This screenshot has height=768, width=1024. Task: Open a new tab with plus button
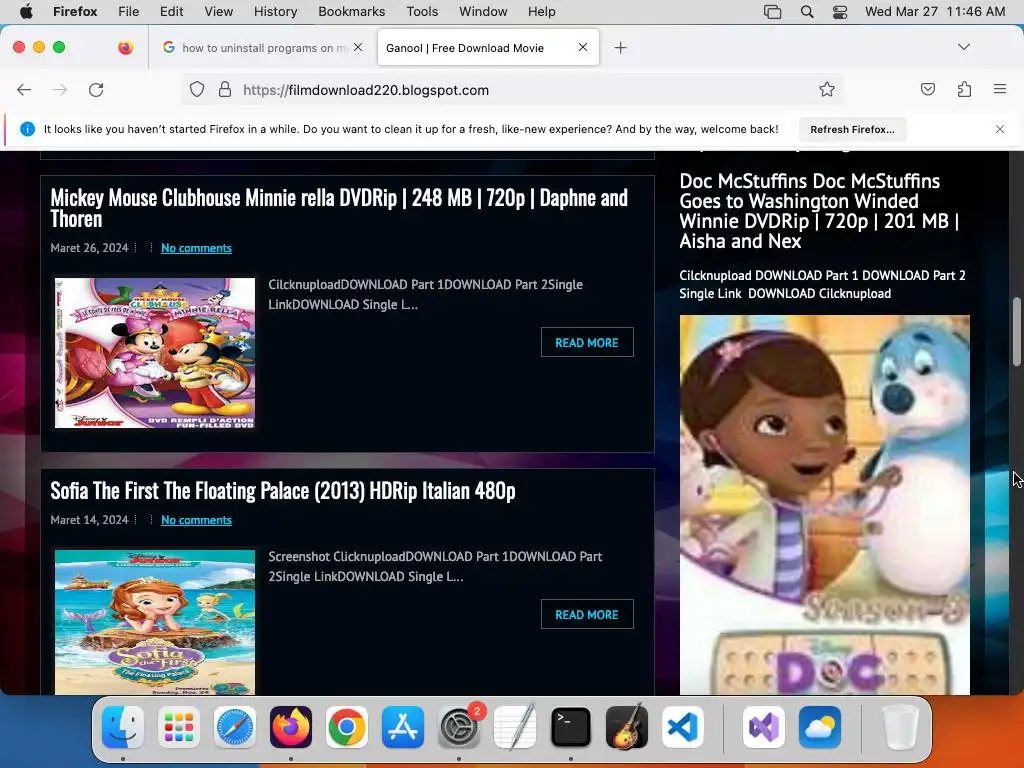[620, 48]
